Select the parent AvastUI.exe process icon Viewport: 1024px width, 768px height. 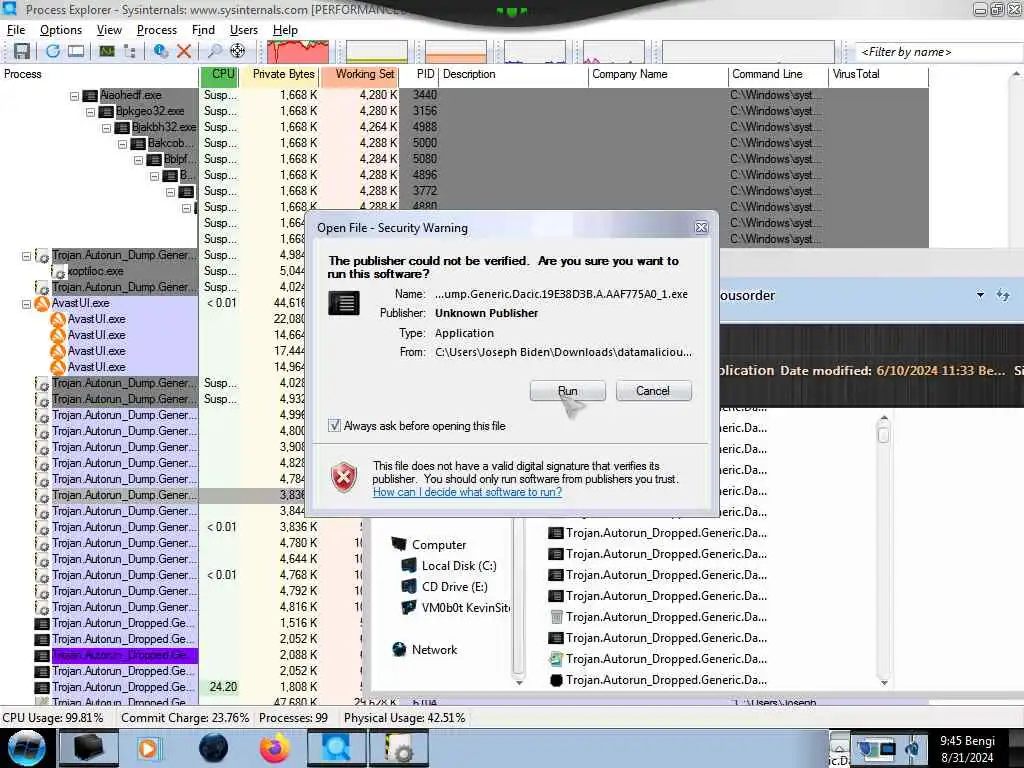[x=42, y=303]
